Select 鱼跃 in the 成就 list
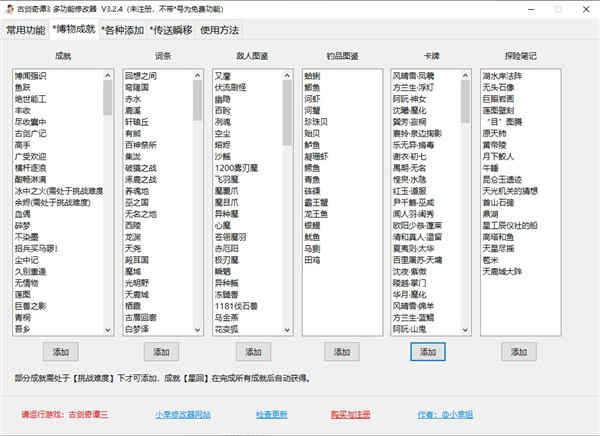 23,87
